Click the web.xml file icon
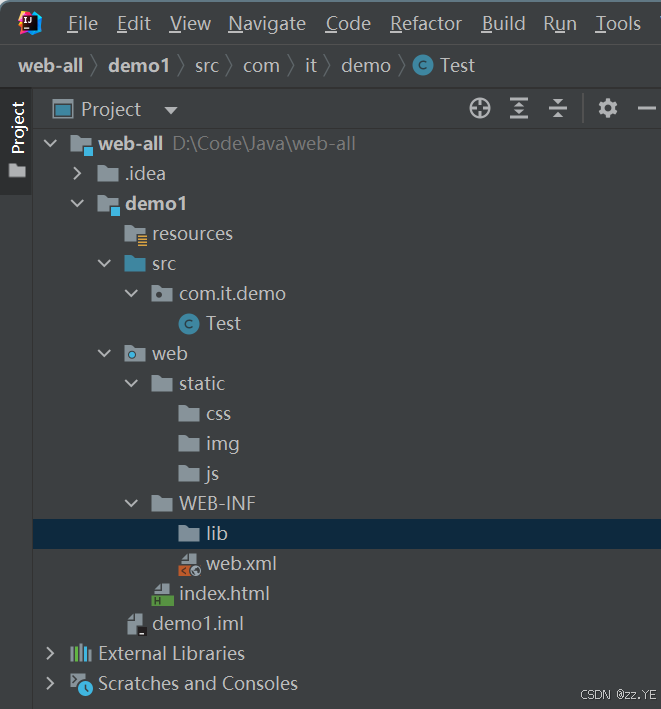The image size is (661, 709). click(x=189, y=564)
